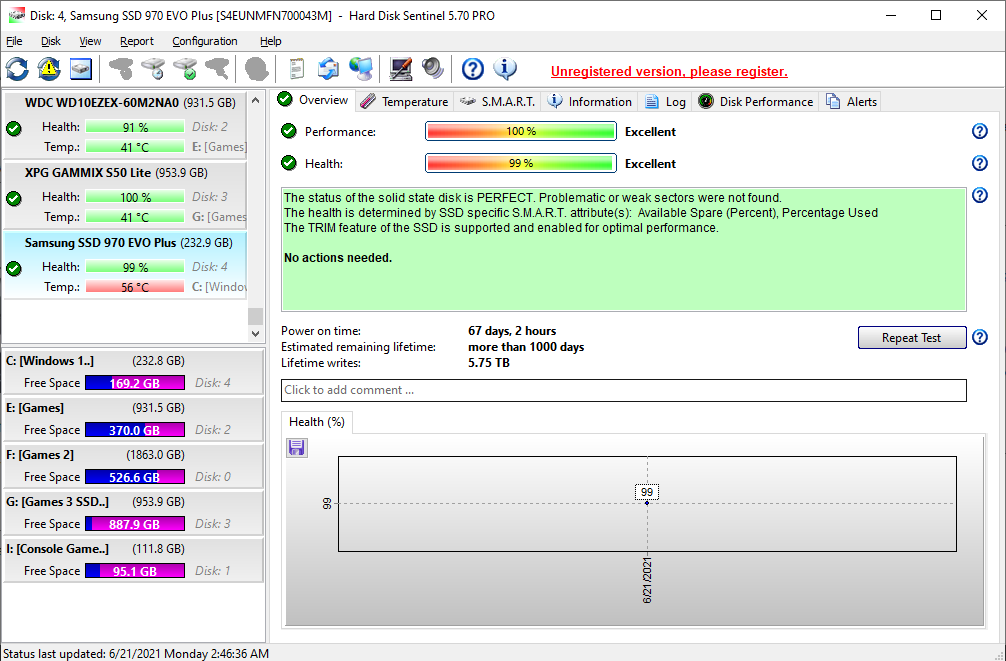
Task: Click the help icon next to Repeat Test
Action: (x=980, y=337)
